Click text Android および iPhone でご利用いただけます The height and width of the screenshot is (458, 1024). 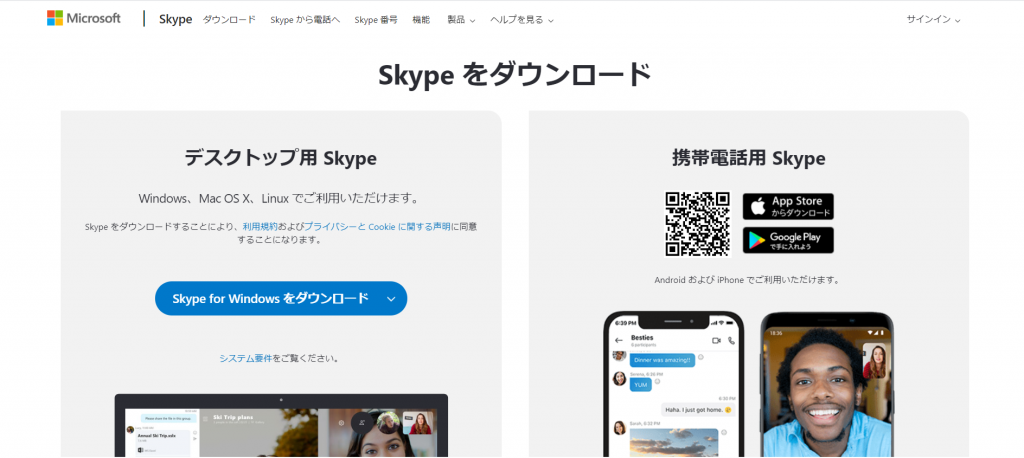pos(746,280)
